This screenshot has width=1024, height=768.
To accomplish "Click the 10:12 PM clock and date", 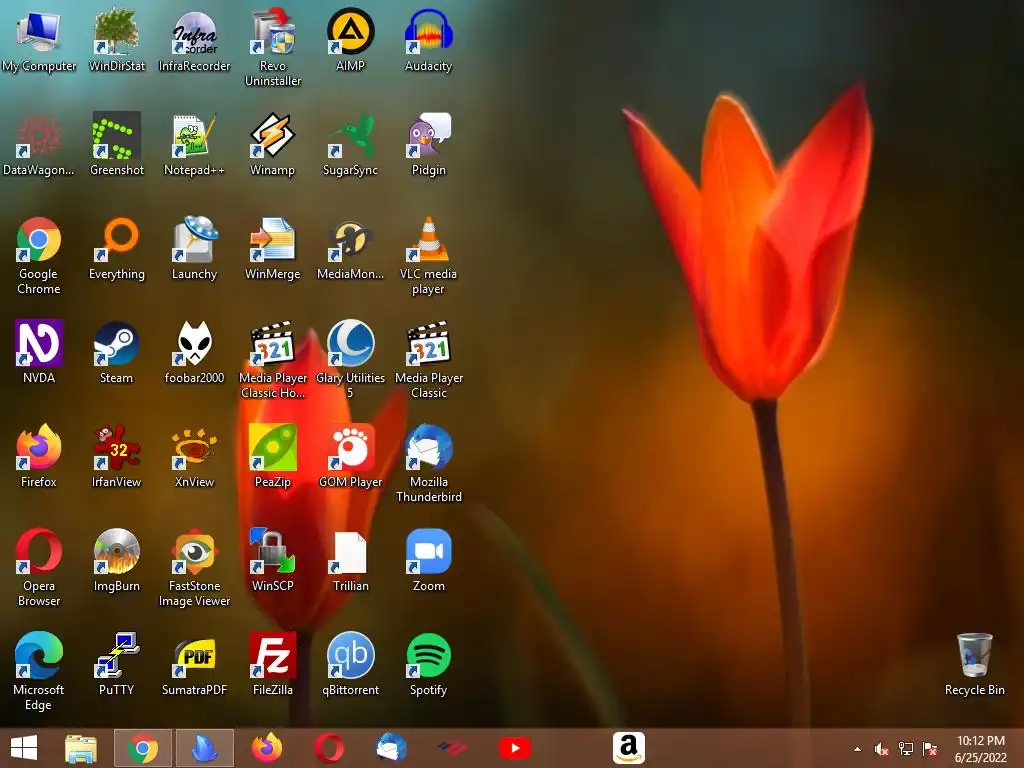I will [x=981, y=748].
